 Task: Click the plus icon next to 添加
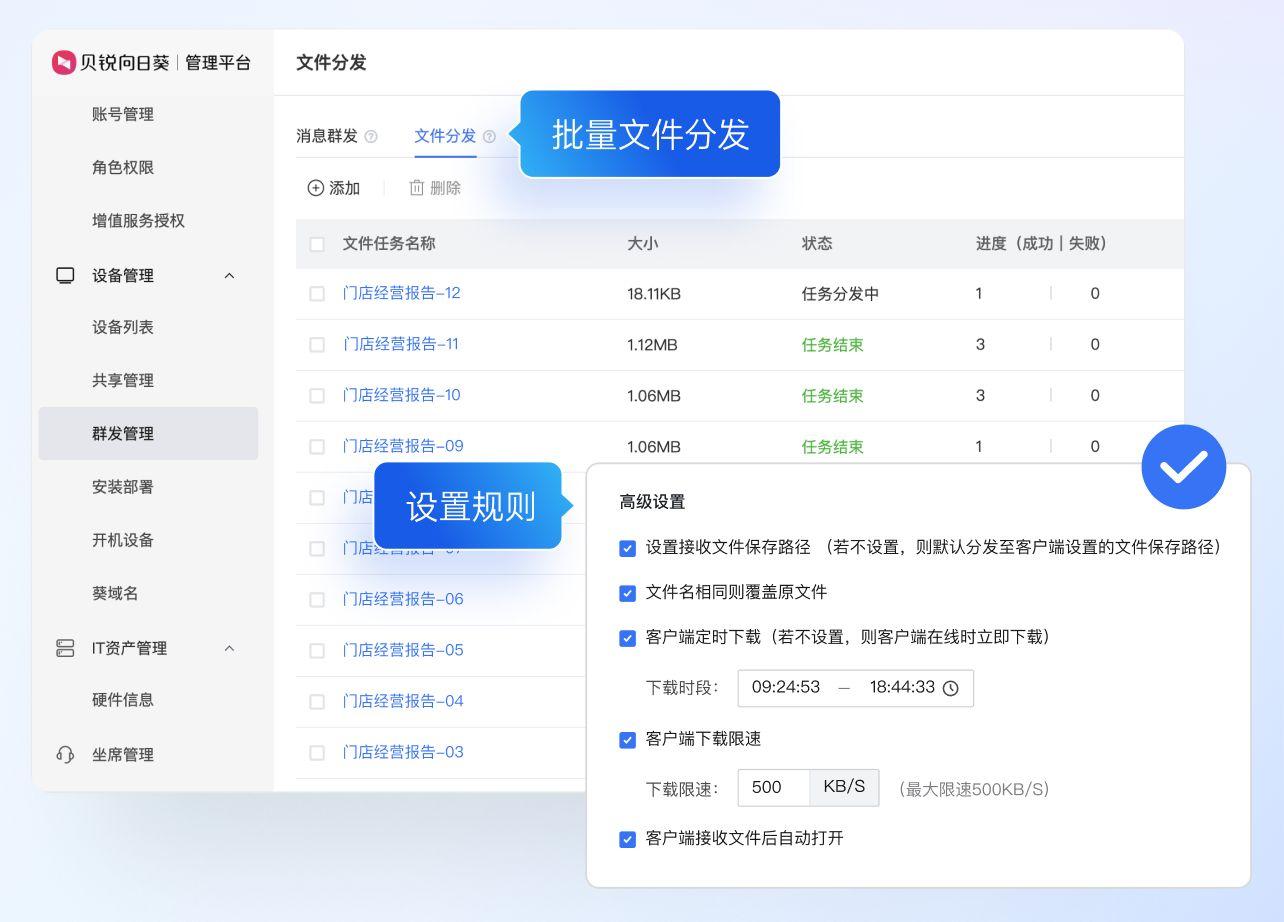(x=314, y=187)
